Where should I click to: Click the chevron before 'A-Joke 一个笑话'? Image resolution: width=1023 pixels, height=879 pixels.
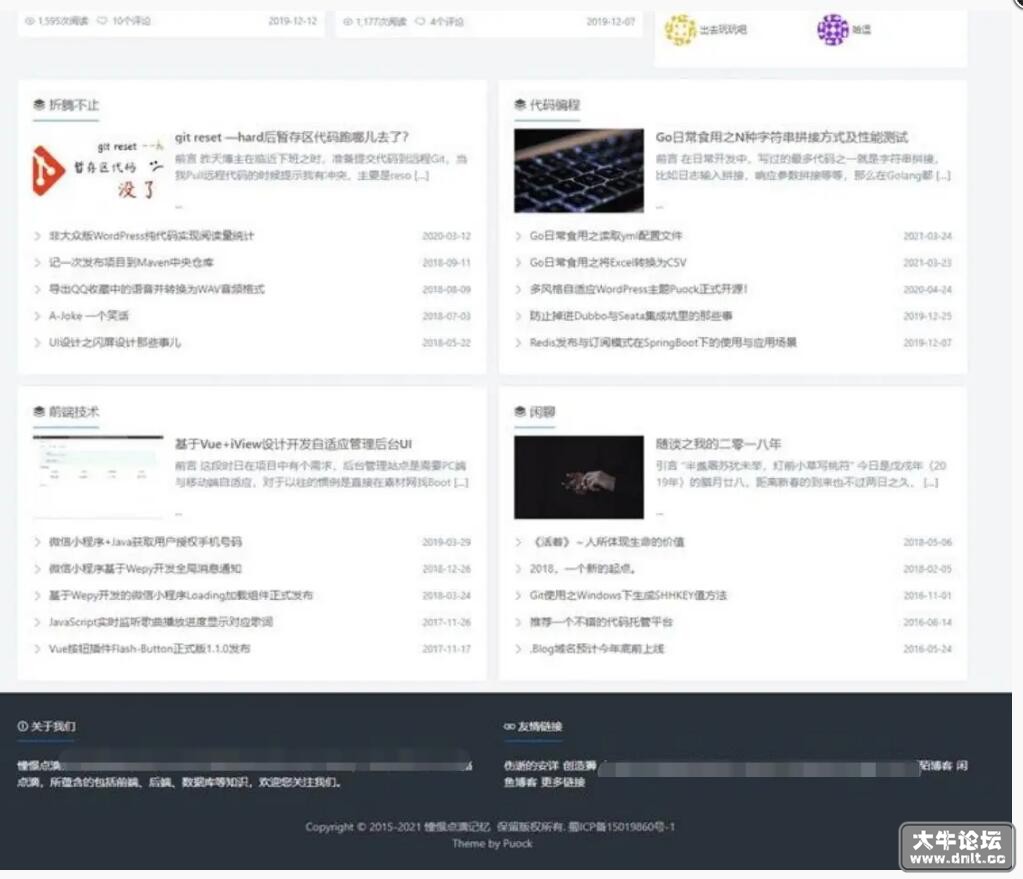[x=37, y=316]
